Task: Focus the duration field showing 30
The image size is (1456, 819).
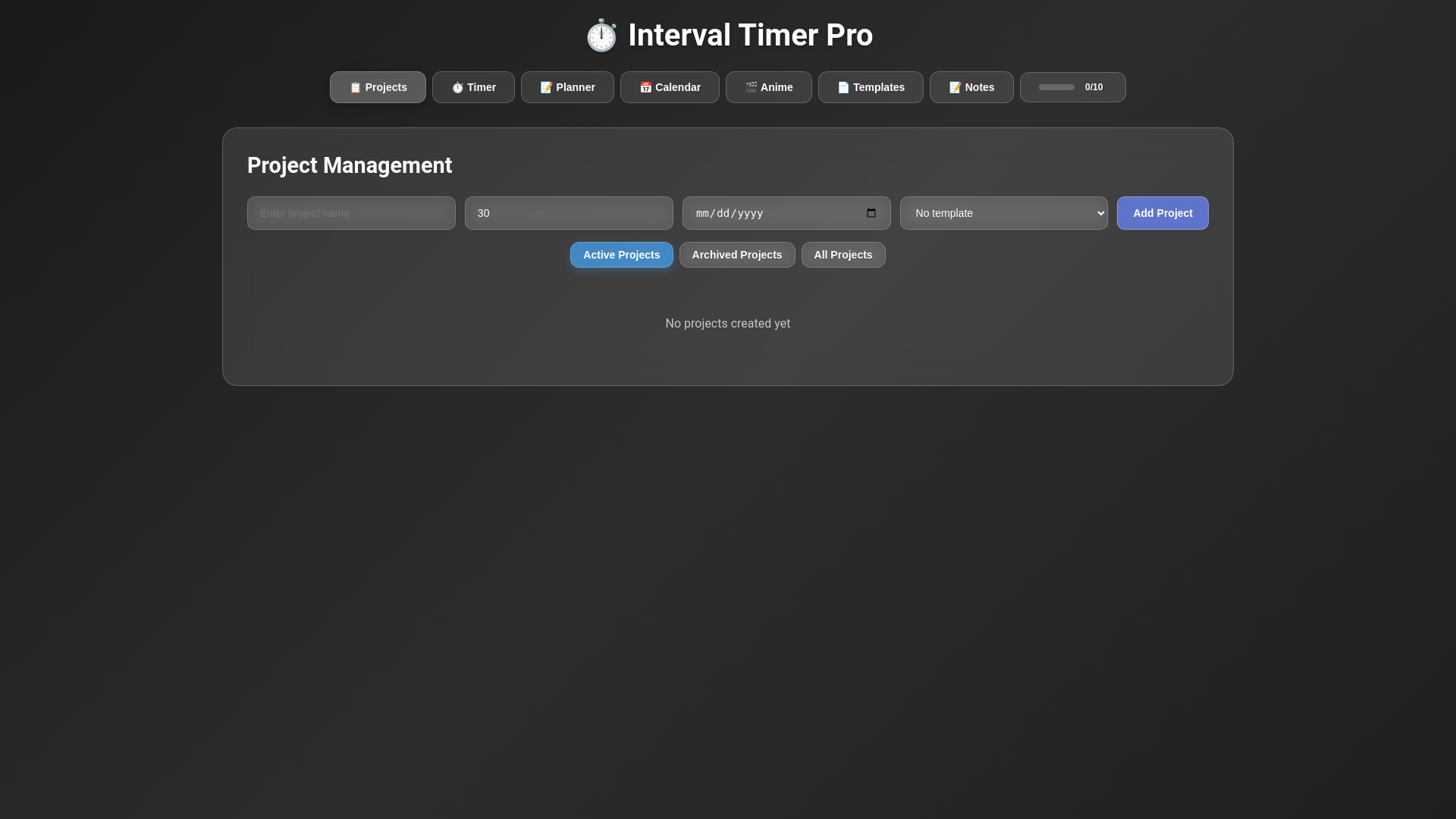Action: (x=569, y=213)
